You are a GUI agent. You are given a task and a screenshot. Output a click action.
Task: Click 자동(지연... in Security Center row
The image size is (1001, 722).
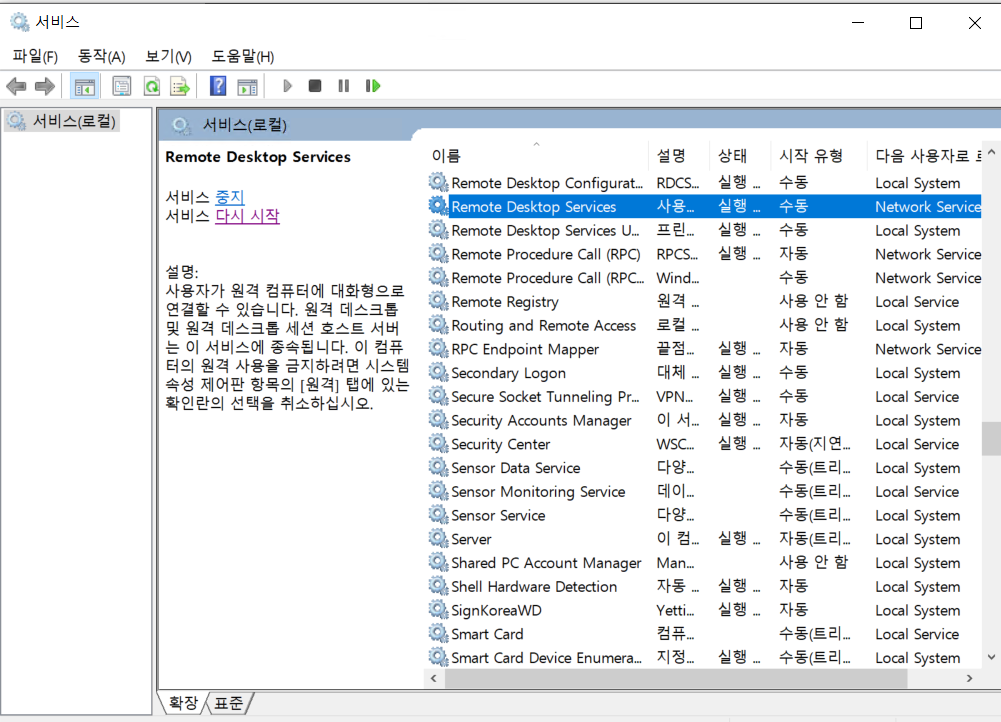point(815,444)
